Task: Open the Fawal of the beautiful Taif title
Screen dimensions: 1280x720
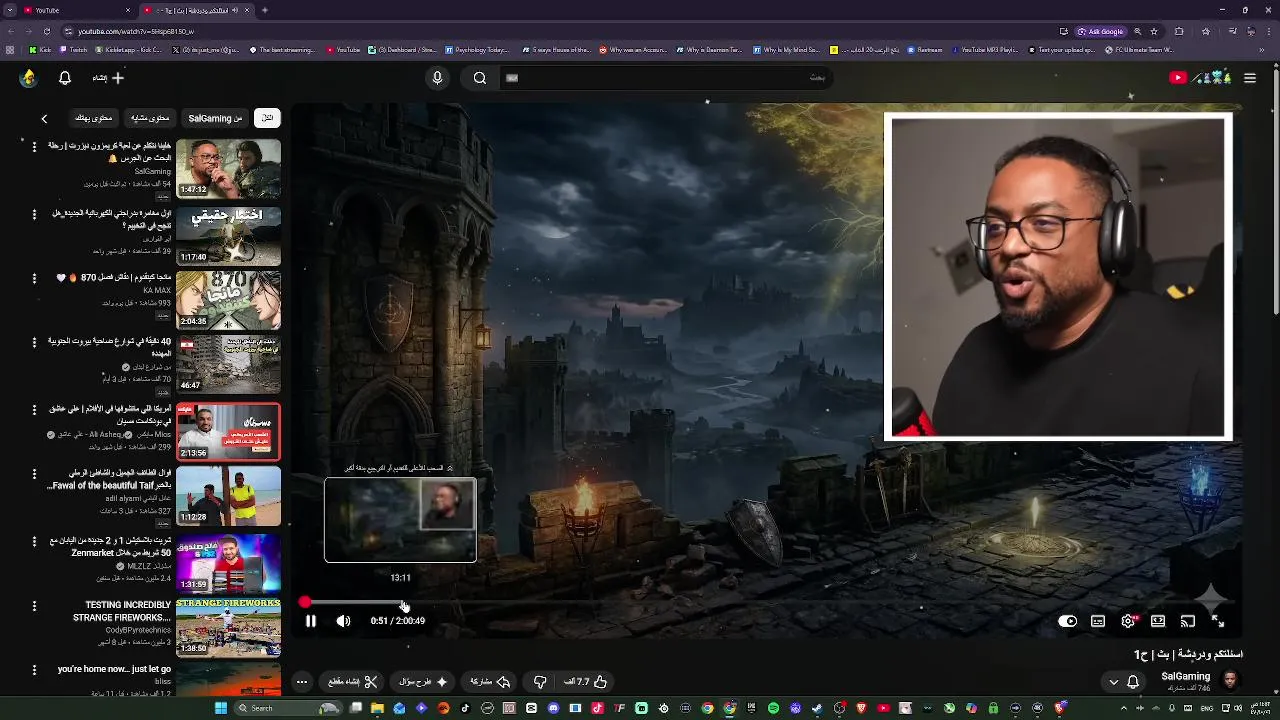Action: click(x=110, y=479)
